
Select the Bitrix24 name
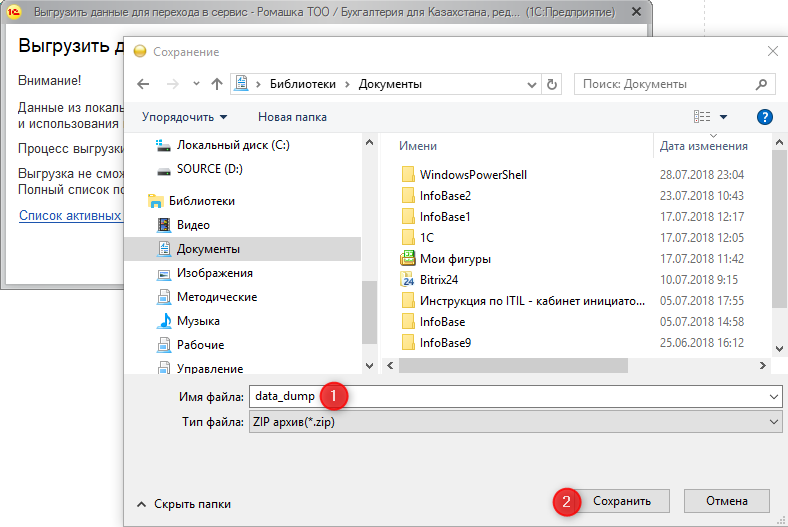tap(439, 280)
